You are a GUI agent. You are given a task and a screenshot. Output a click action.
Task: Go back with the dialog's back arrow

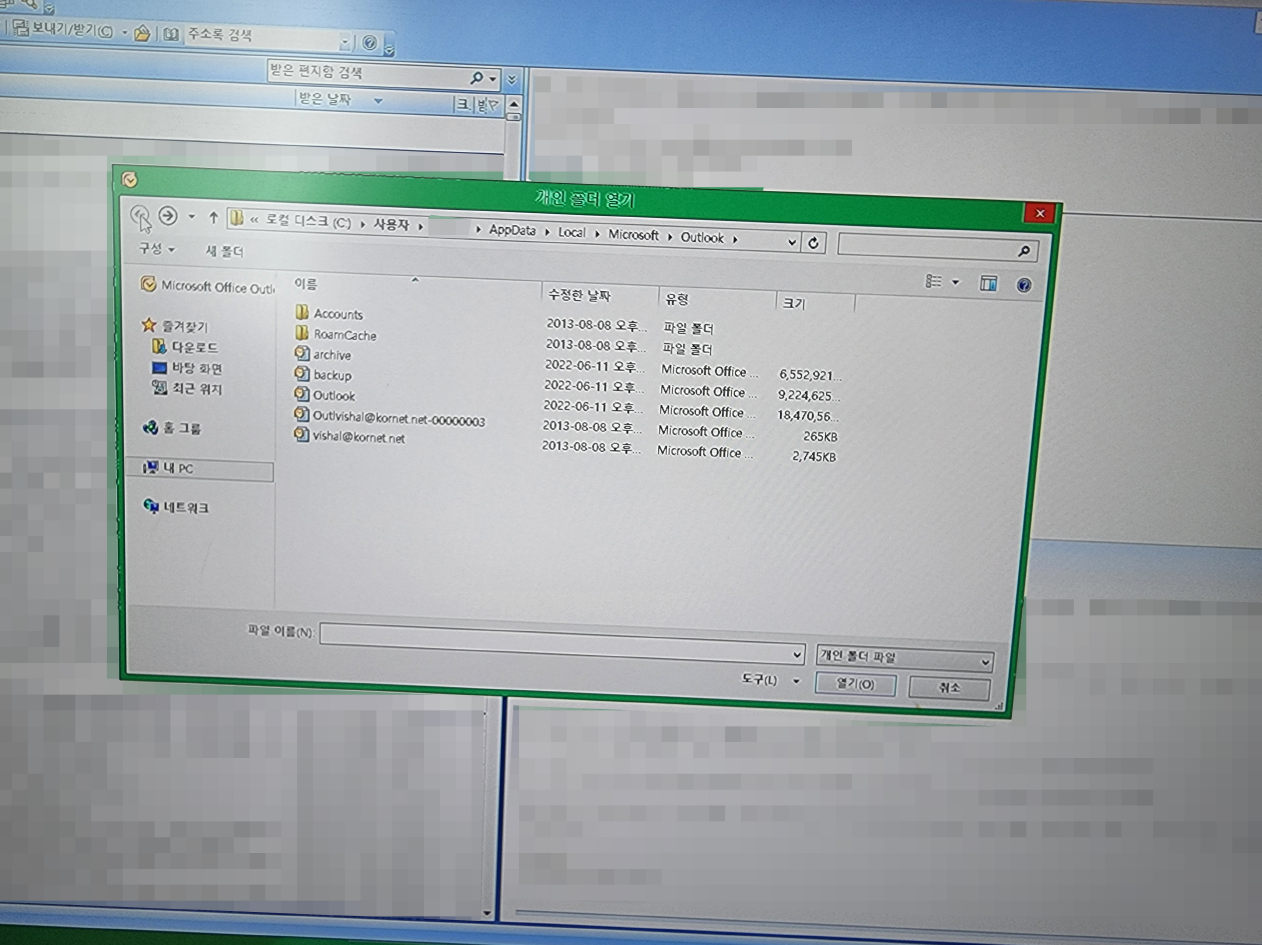[x=140, y=213]
